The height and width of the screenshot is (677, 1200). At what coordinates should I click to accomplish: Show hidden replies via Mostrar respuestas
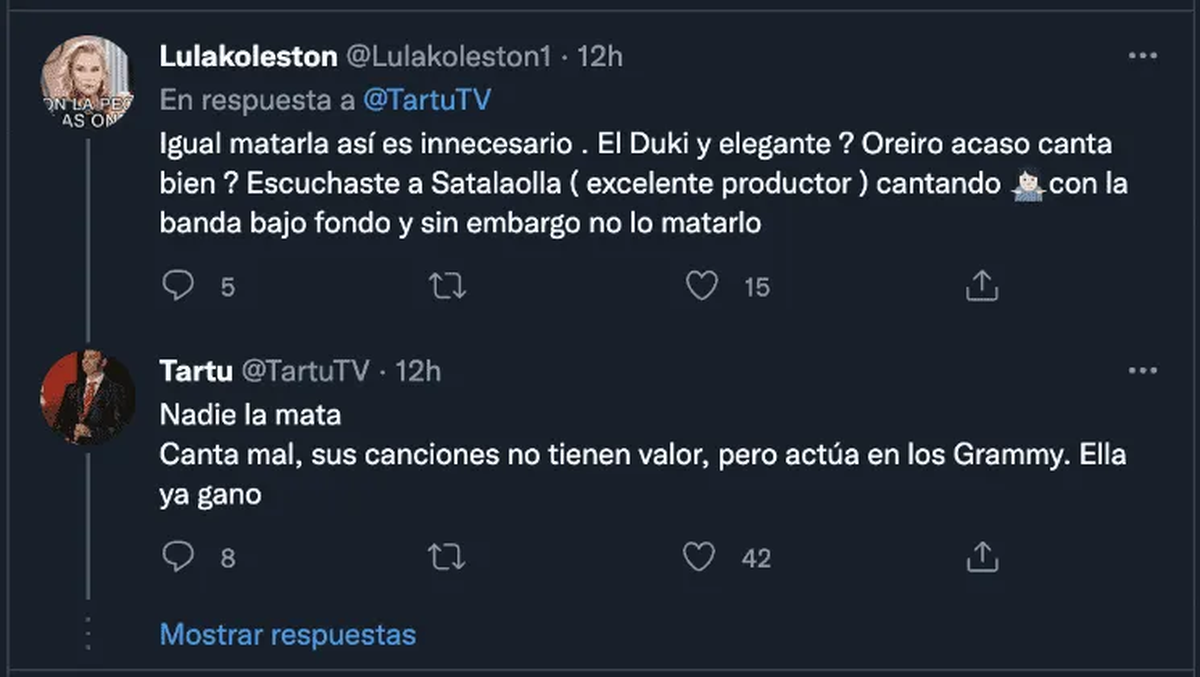coord(287,634)
